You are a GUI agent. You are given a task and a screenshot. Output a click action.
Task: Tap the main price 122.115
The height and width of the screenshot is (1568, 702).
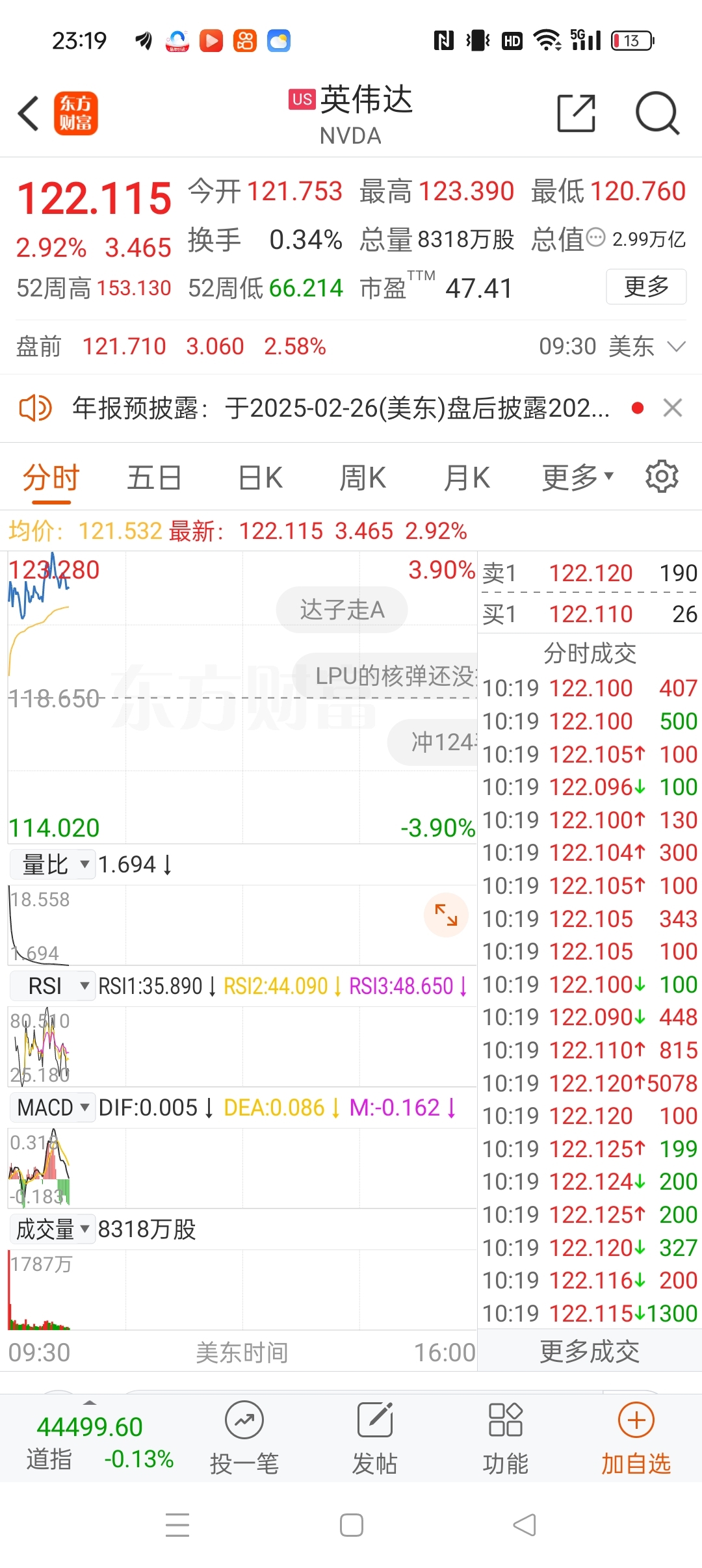pyautogui.click(x=94, y=198)
